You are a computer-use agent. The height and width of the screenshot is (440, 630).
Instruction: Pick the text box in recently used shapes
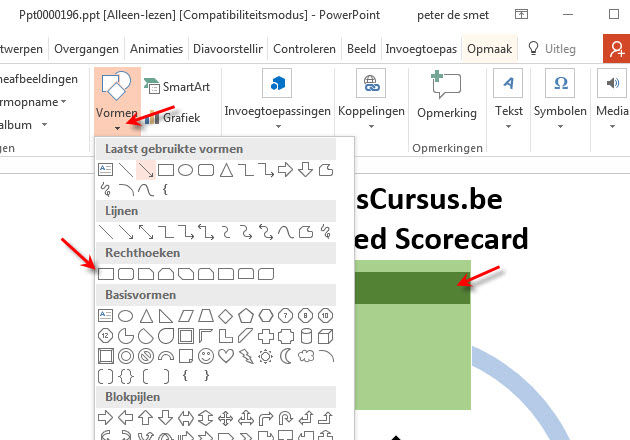(x=106, y=170)
